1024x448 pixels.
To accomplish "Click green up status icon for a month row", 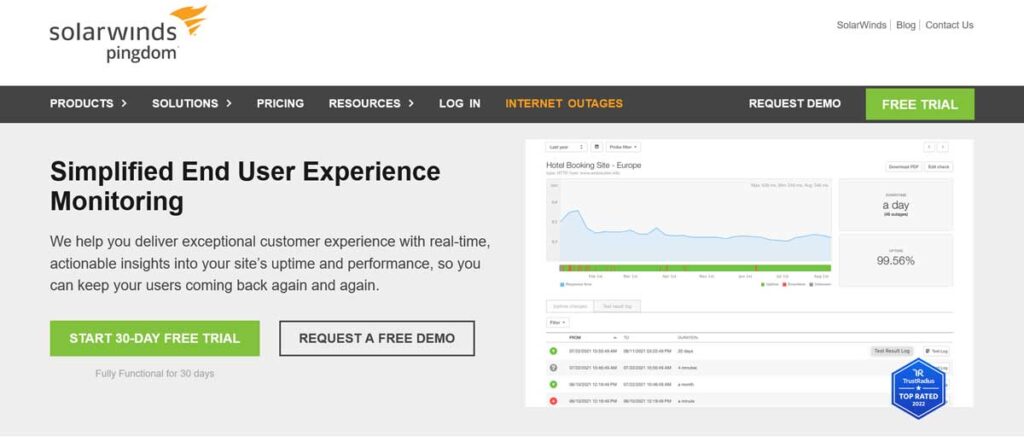I will click(x=554, y=385).
